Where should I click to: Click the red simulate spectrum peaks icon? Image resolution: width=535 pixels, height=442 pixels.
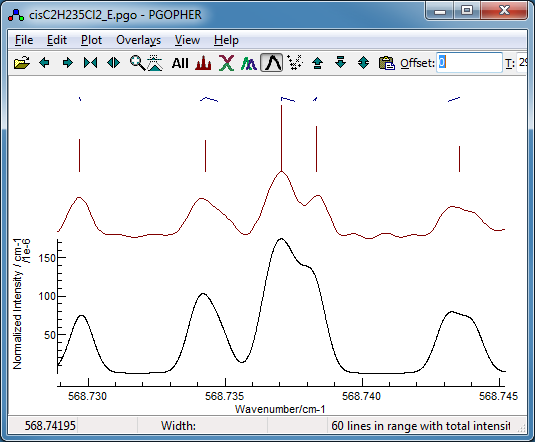point(203,63)
